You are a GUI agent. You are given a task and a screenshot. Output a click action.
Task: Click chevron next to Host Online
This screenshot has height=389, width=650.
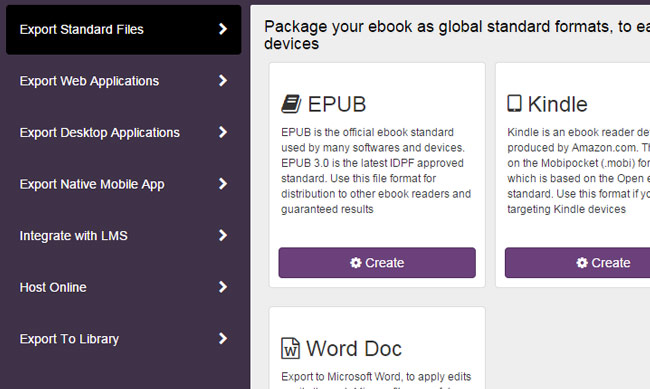point(223,287)
